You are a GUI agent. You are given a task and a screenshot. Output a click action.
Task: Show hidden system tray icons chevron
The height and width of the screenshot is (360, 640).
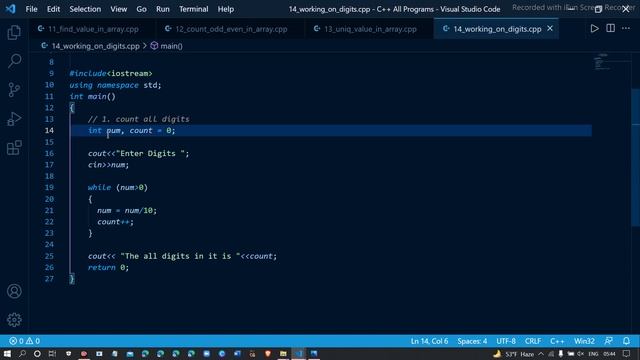541,354
